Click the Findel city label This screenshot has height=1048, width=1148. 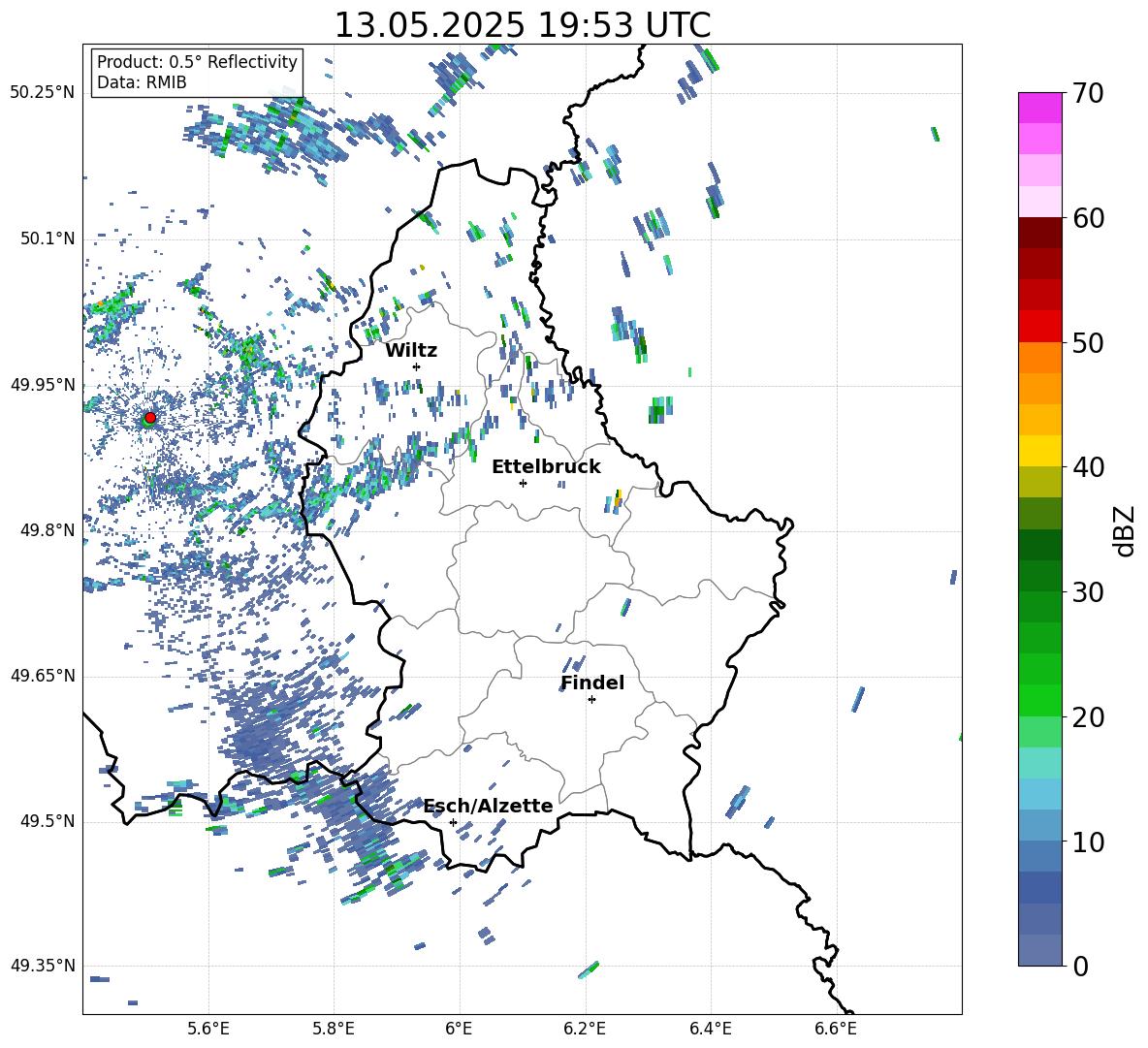pyautogui.click(x=592, y=683)
